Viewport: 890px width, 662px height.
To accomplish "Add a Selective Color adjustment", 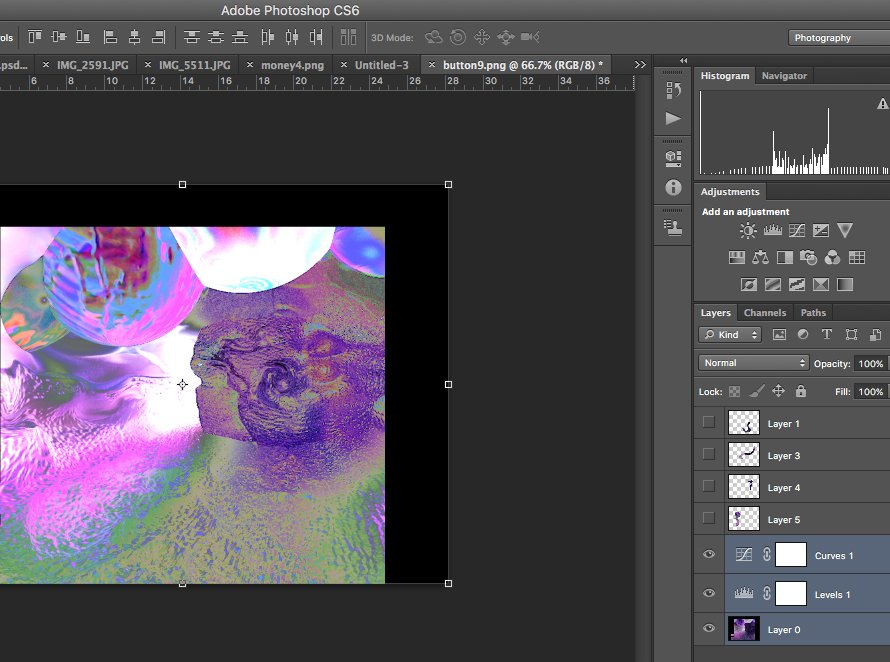I will click(x=821, y=284).
